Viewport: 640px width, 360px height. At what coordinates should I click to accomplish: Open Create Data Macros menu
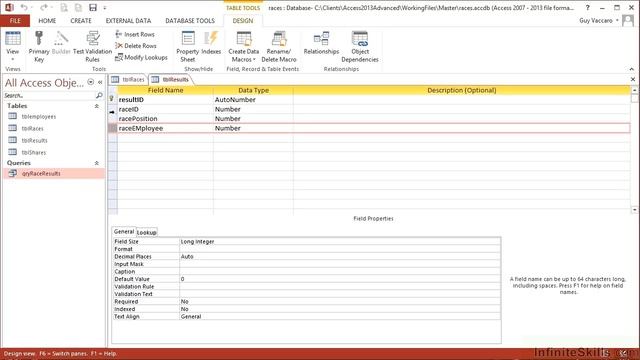244,47
